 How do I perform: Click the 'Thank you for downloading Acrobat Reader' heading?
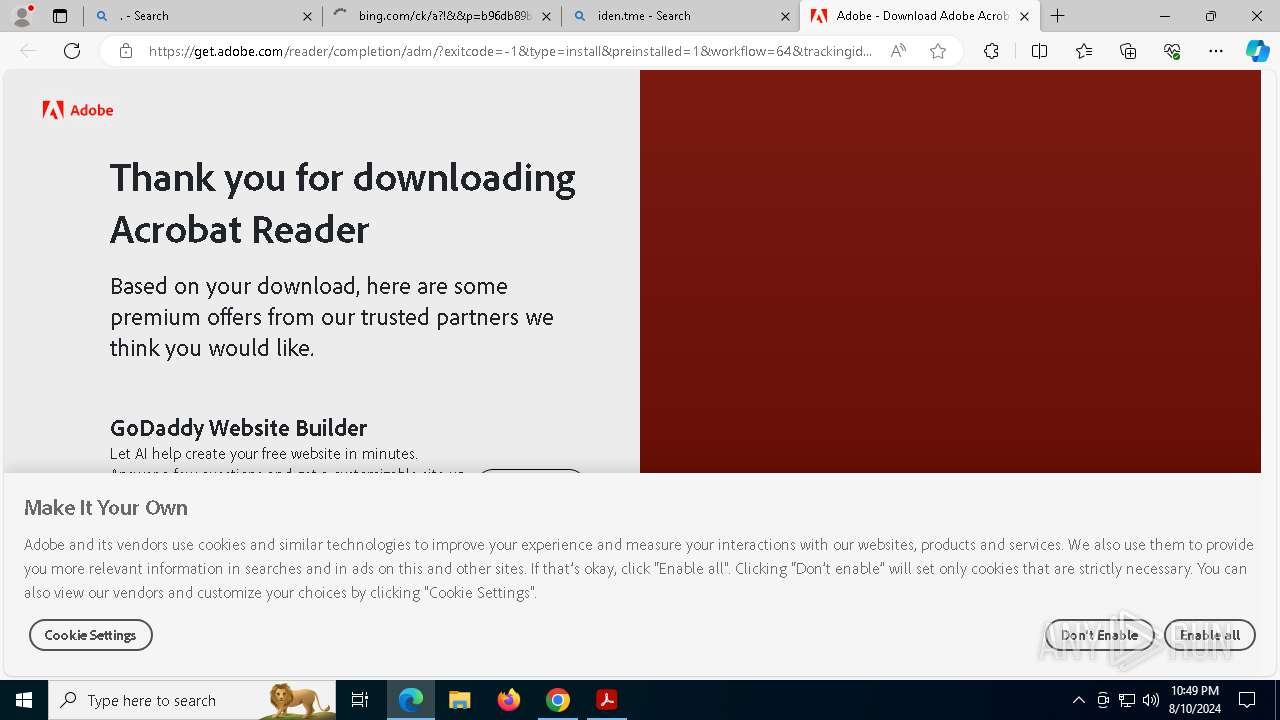pyautogui.click(x=343, y=203)
